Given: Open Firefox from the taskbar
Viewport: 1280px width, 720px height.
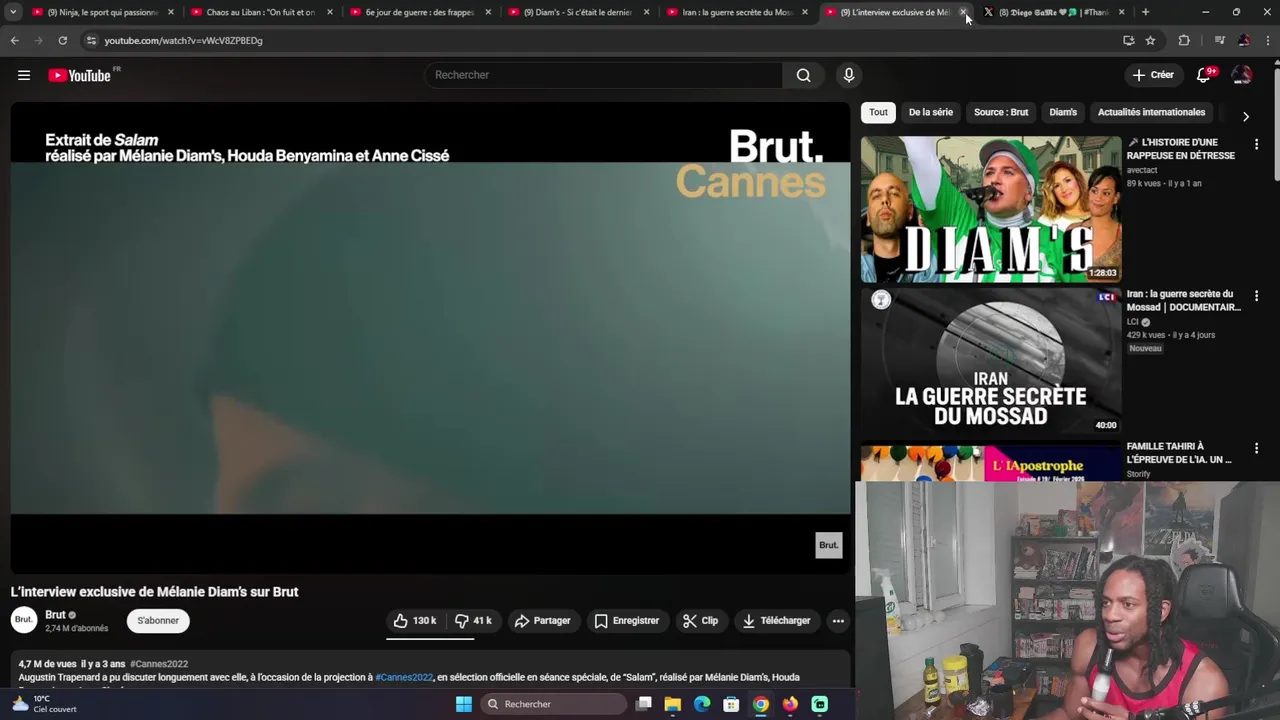Looking at the screenshot, I should click(790, 704).
